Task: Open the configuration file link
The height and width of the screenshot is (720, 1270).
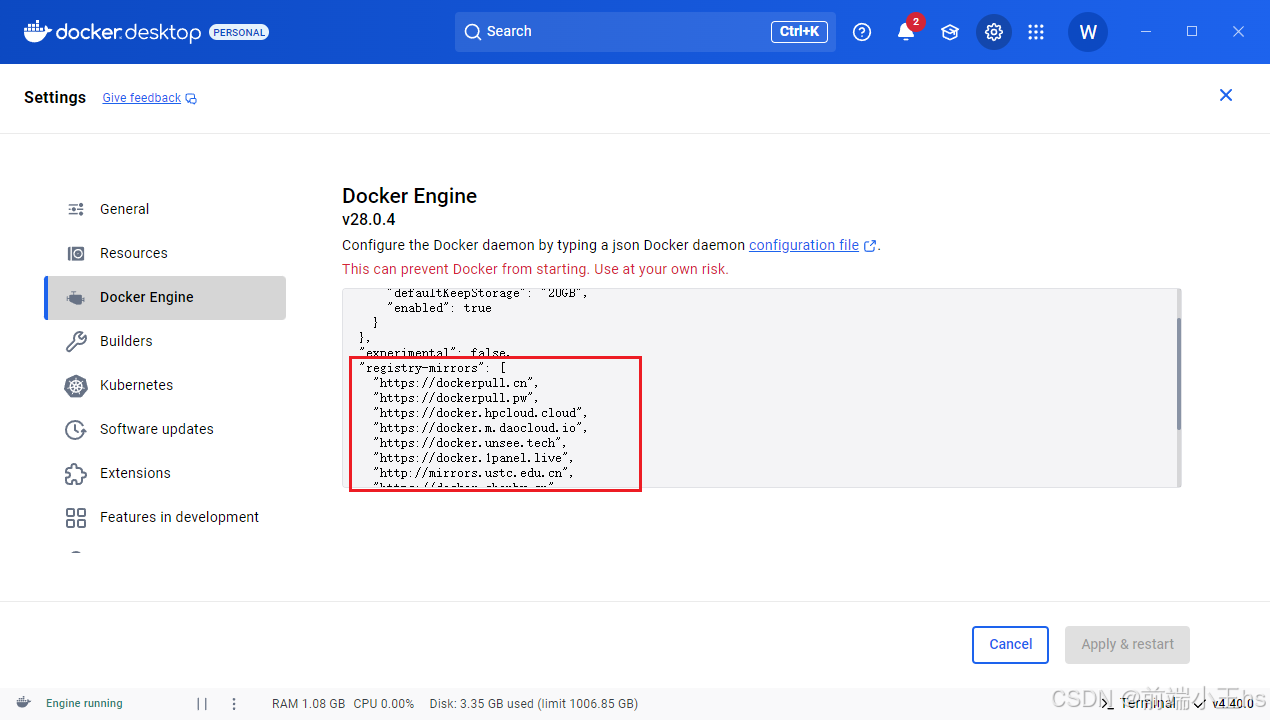Action: point(804,245)
